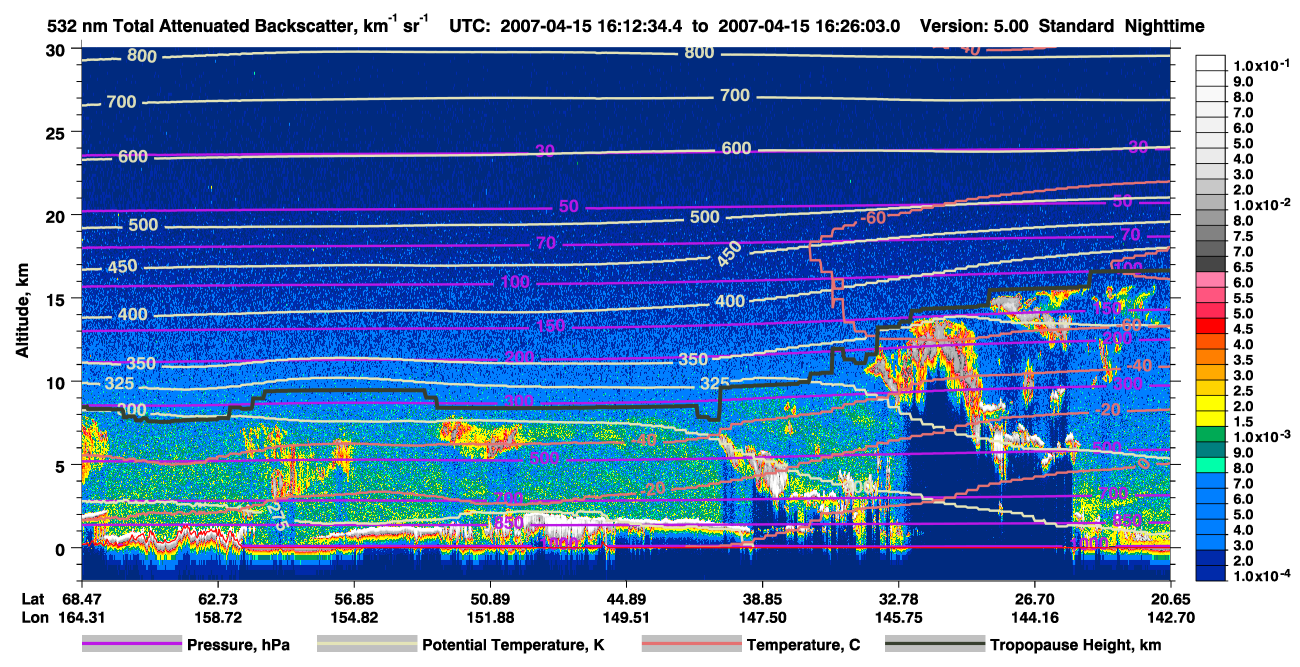This screenshot has width=1300, height=667.
Task: Click the longitude value '147.50'
Action: tap(763, 617)
